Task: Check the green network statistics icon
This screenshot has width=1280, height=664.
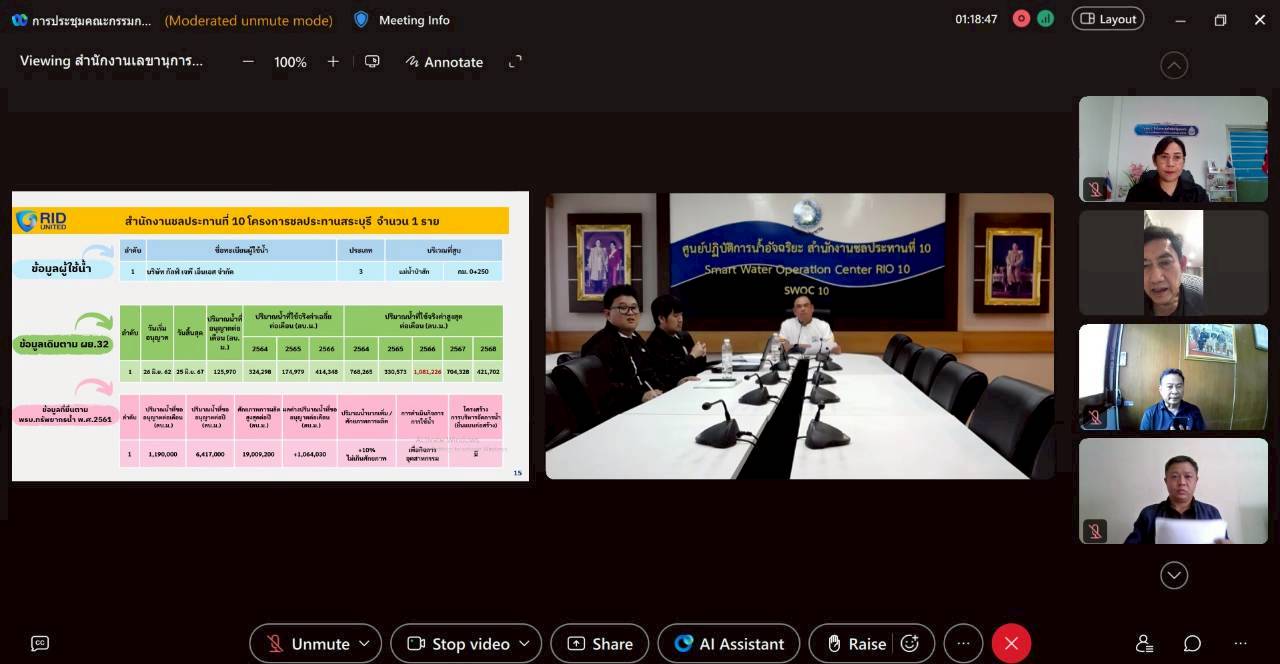Action: click(1045, 19)
